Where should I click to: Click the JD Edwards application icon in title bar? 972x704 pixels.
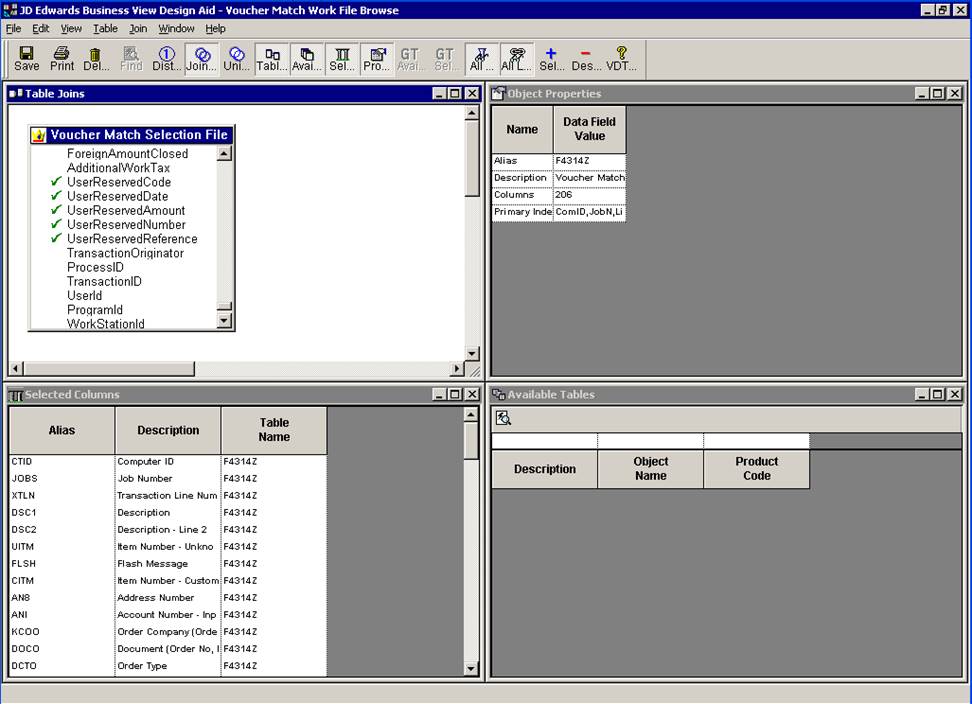coord(10,10)
